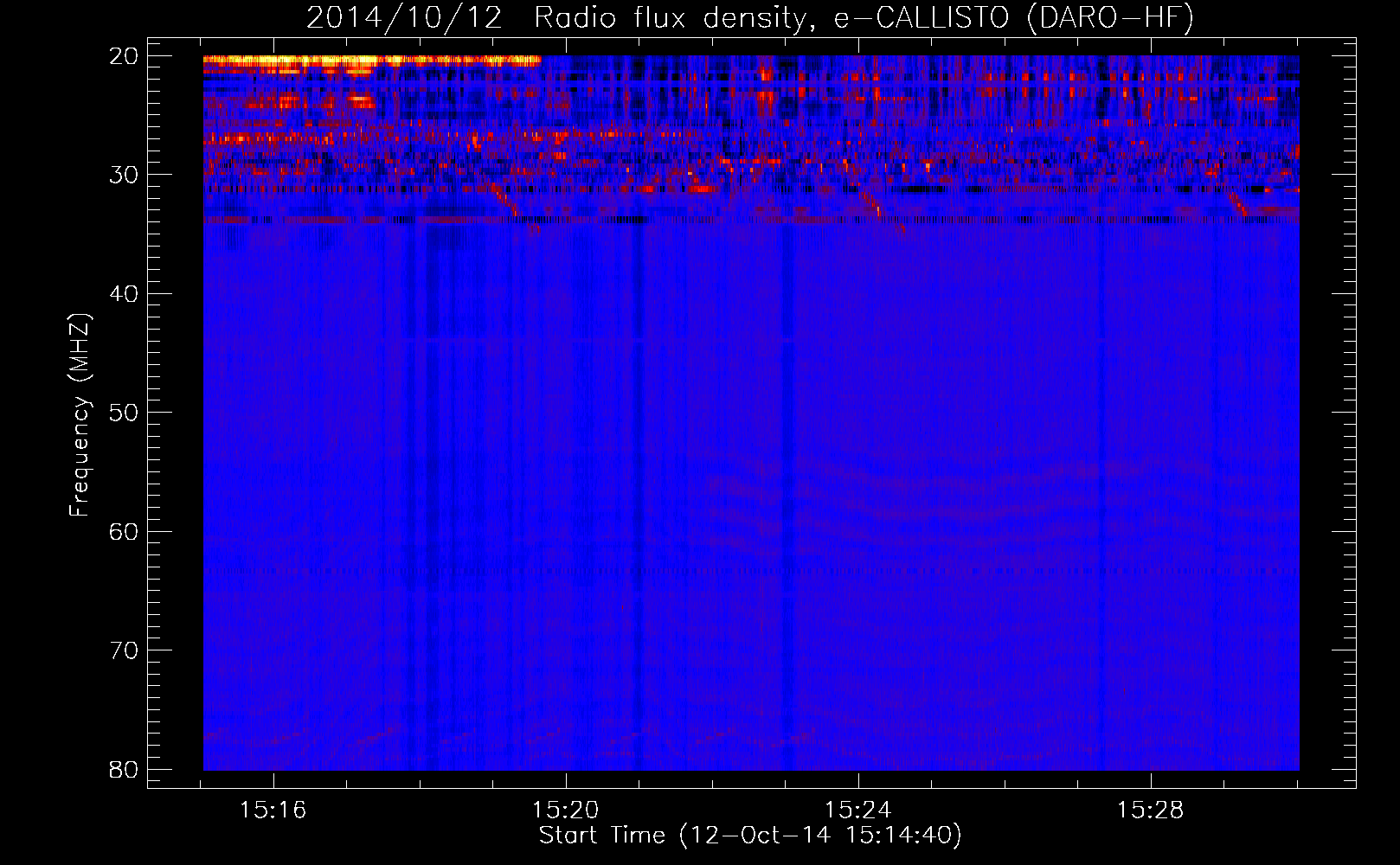Click the 15:28 time tick label
The height and width of the screenshot is (865, 1400).
(1151, 811)
